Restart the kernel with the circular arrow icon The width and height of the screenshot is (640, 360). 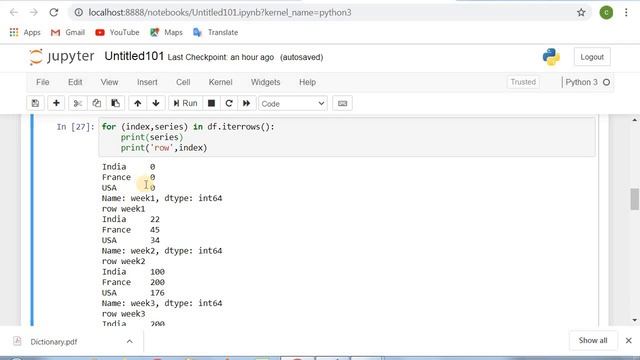click(x=229, y=103)
